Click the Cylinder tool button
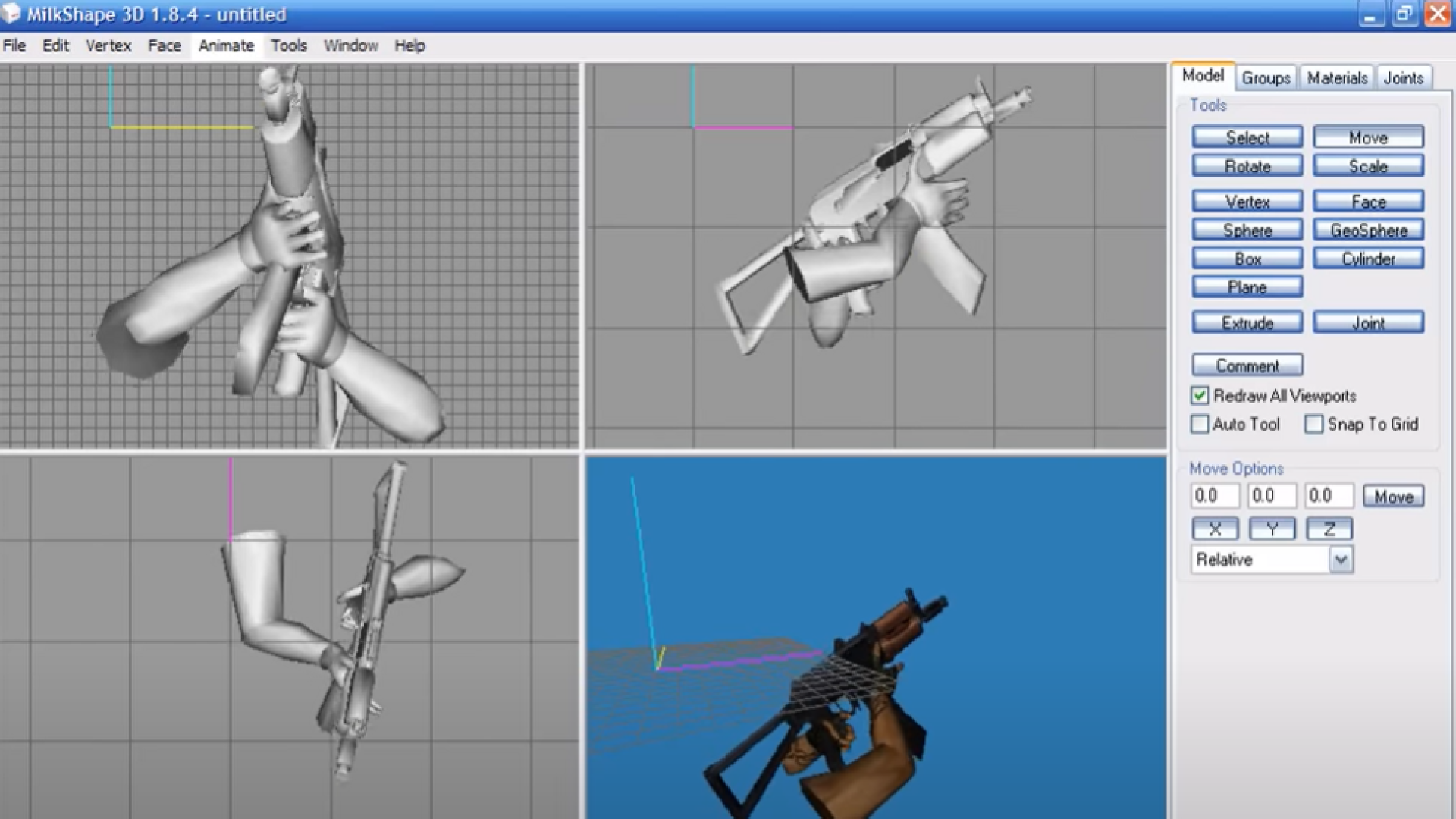The image size is (1456, 819). tap(1368, 259)
